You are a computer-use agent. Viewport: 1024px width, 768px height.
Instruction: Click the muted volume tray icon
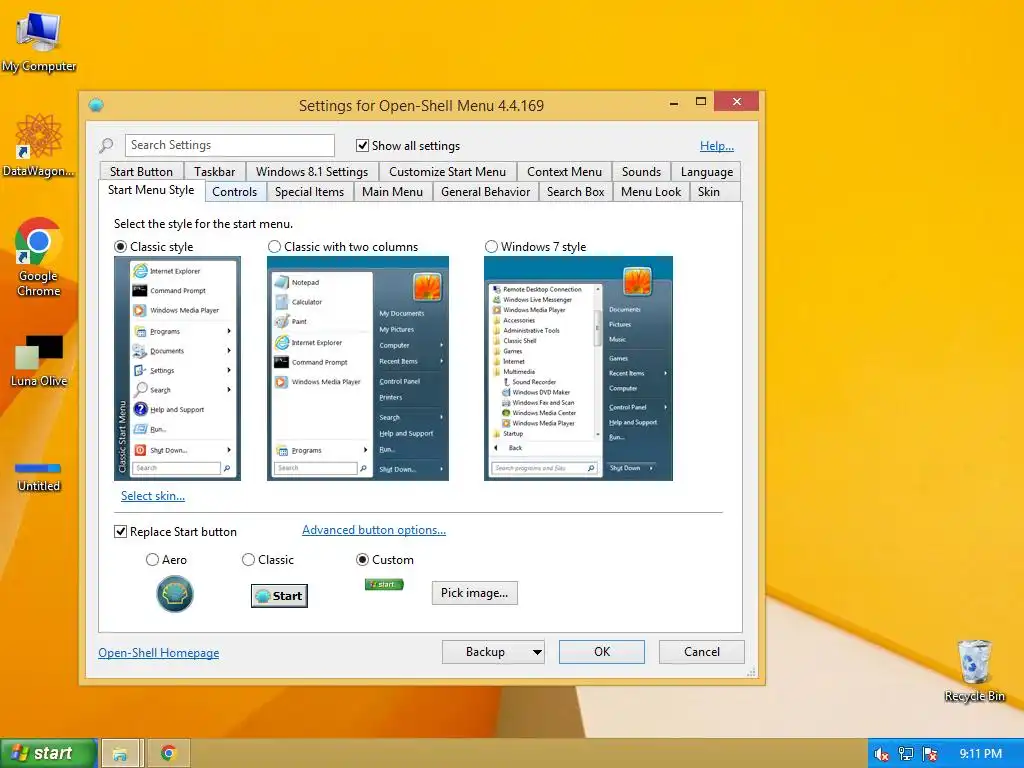tap(881, 754)
